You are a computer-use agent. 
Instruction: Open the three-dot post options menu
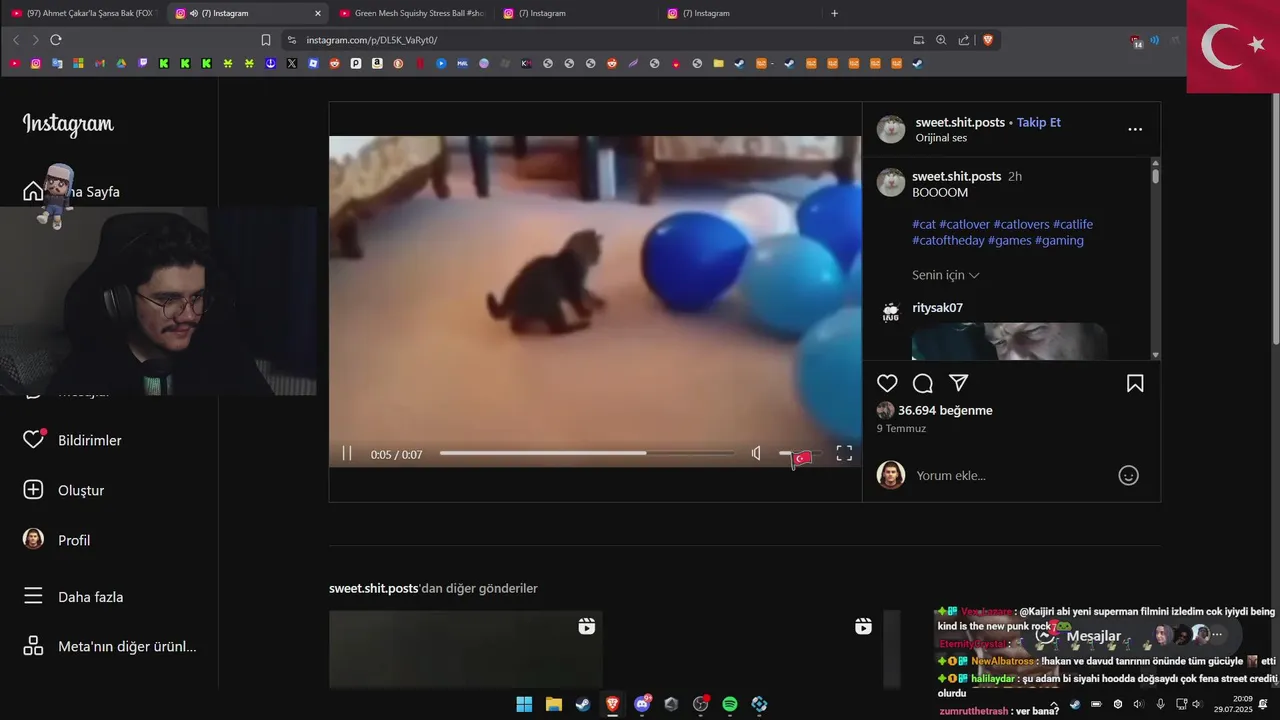pos(1135,129)
